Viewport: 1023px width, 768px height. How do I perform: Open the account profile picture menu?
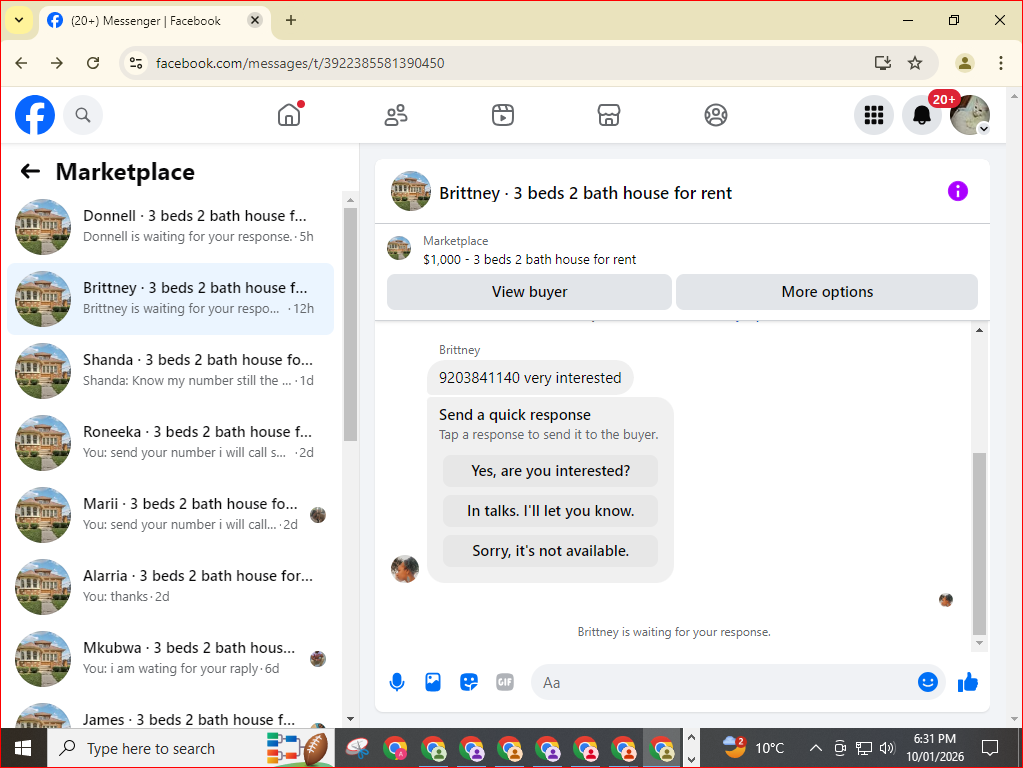[x=970, y=115]
